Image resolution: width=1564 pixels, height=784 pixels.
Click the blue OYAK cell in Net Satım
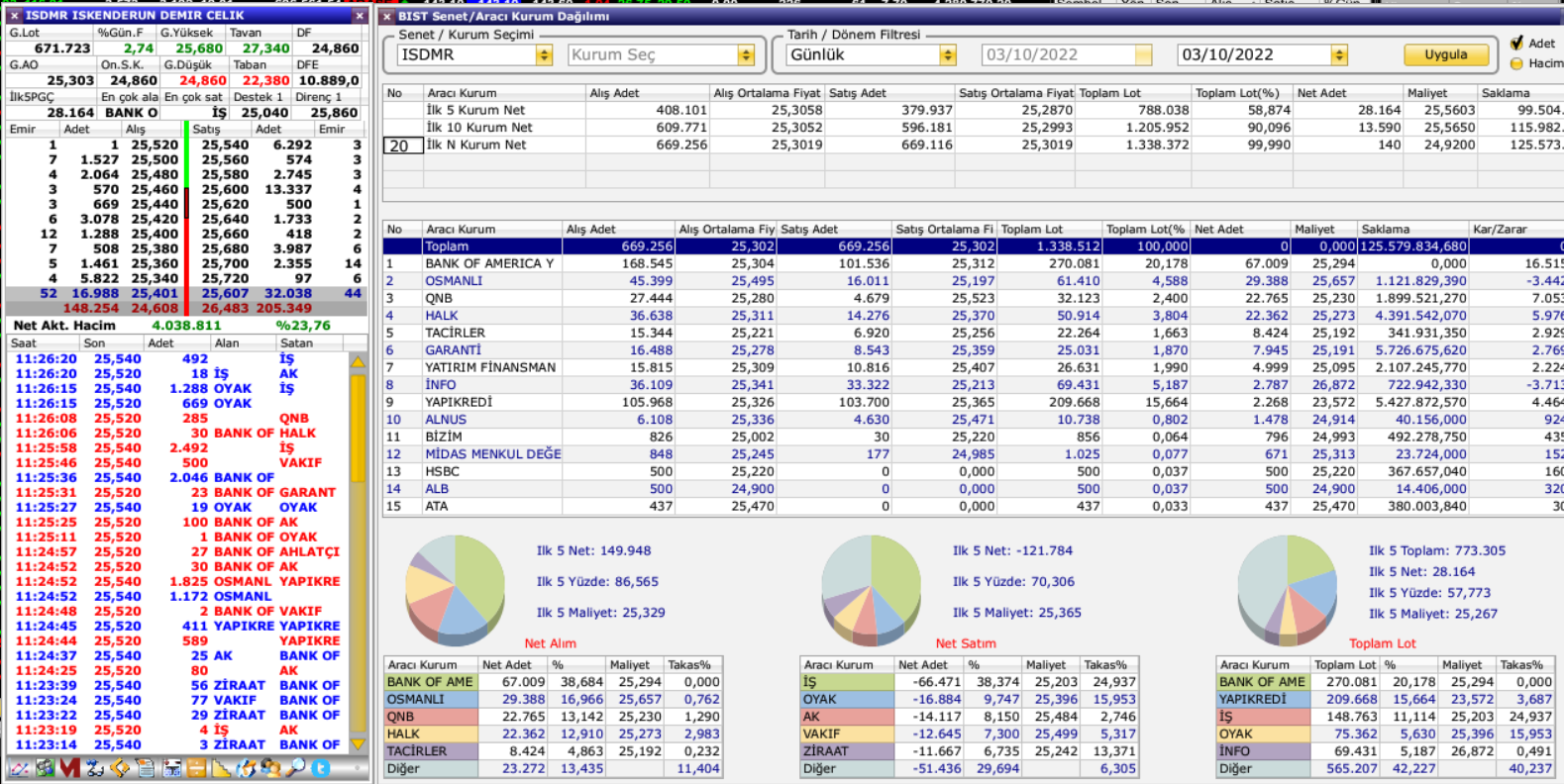click(x=847, y=699)
